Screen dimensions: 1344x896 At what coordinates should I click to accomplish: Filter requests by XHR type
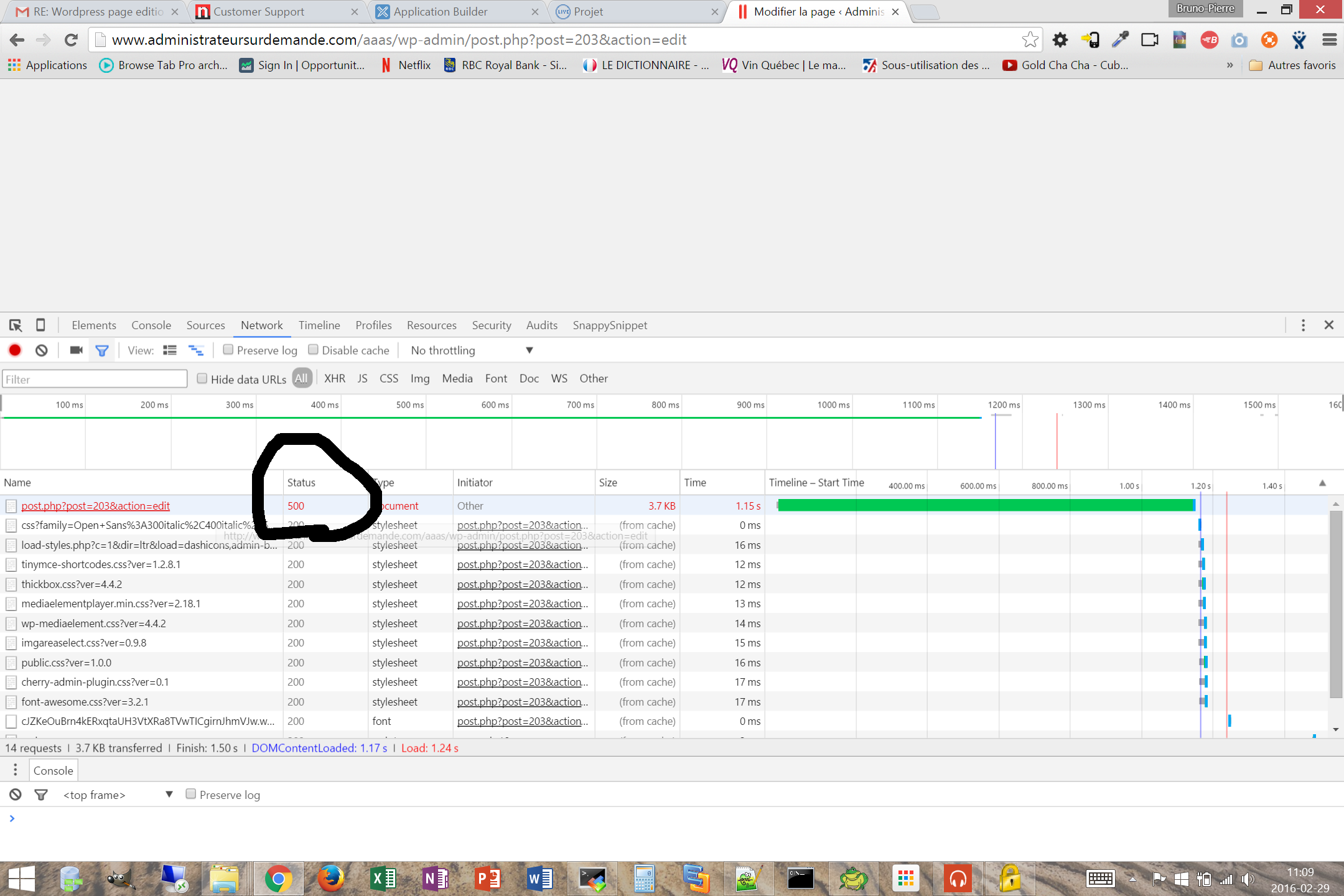335,378
